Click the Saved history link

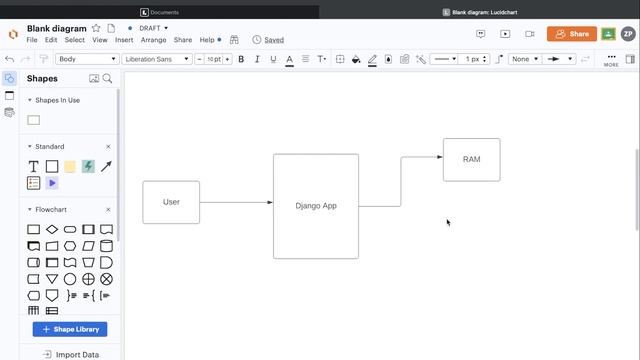point(274,40)
